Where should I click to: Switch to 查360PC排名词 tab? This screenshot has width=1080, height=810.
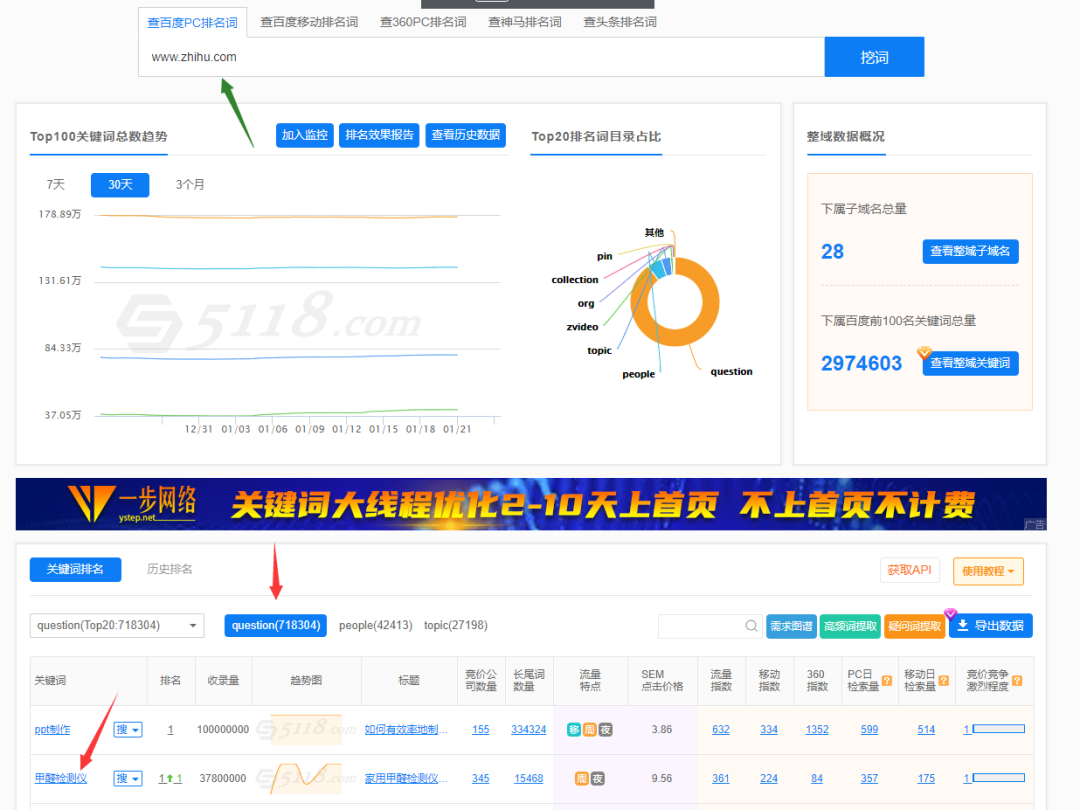pyautogui.click(x=423, y=22)
